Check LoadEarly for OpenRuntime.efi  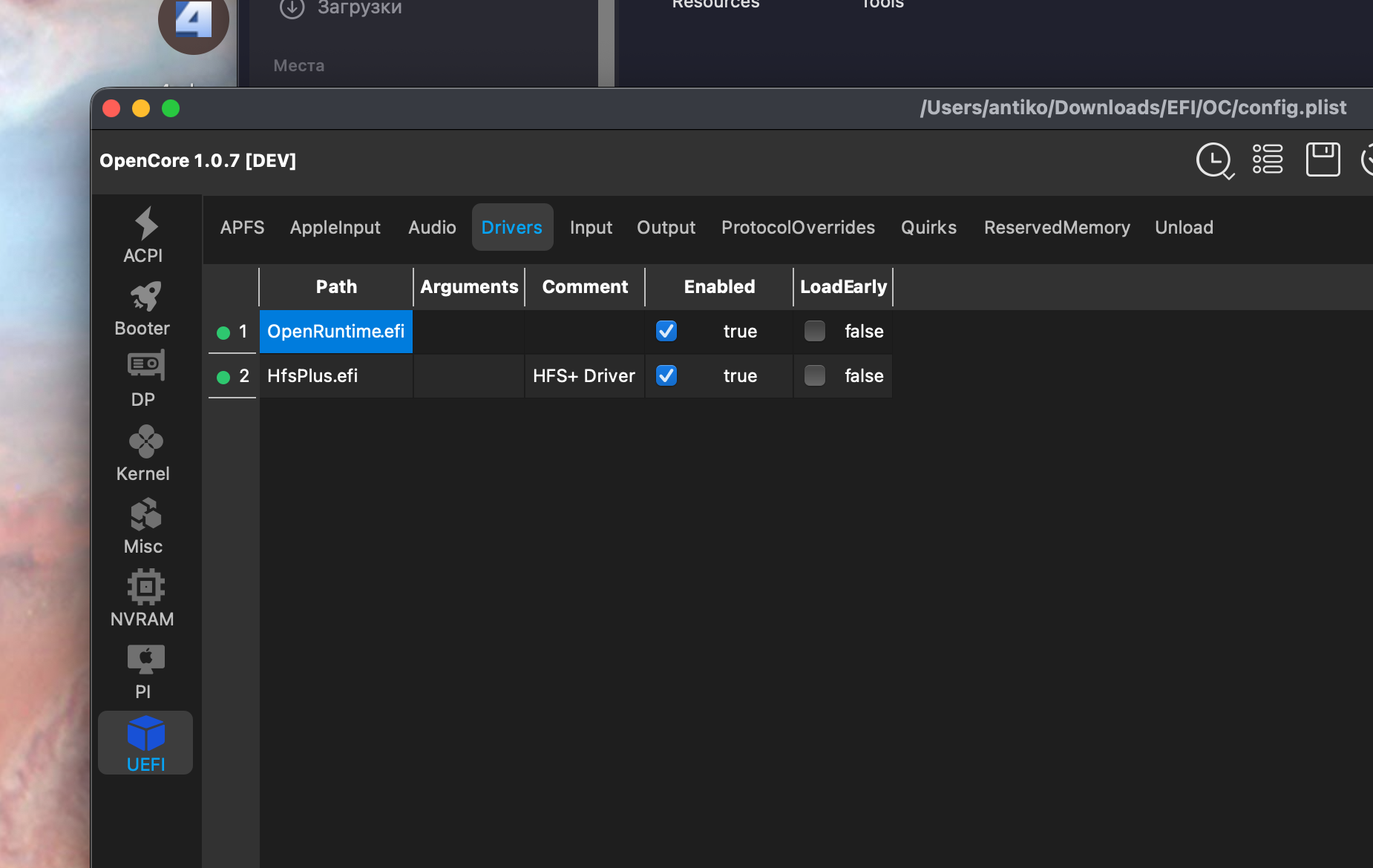pos(815,331)
